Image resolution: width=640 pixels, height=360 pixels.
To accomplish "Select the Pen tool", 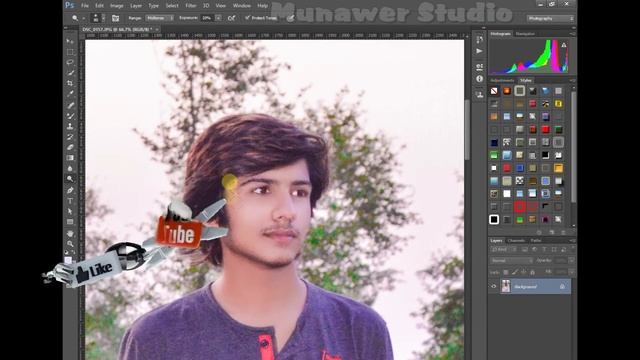I will [x=70, y=190].
